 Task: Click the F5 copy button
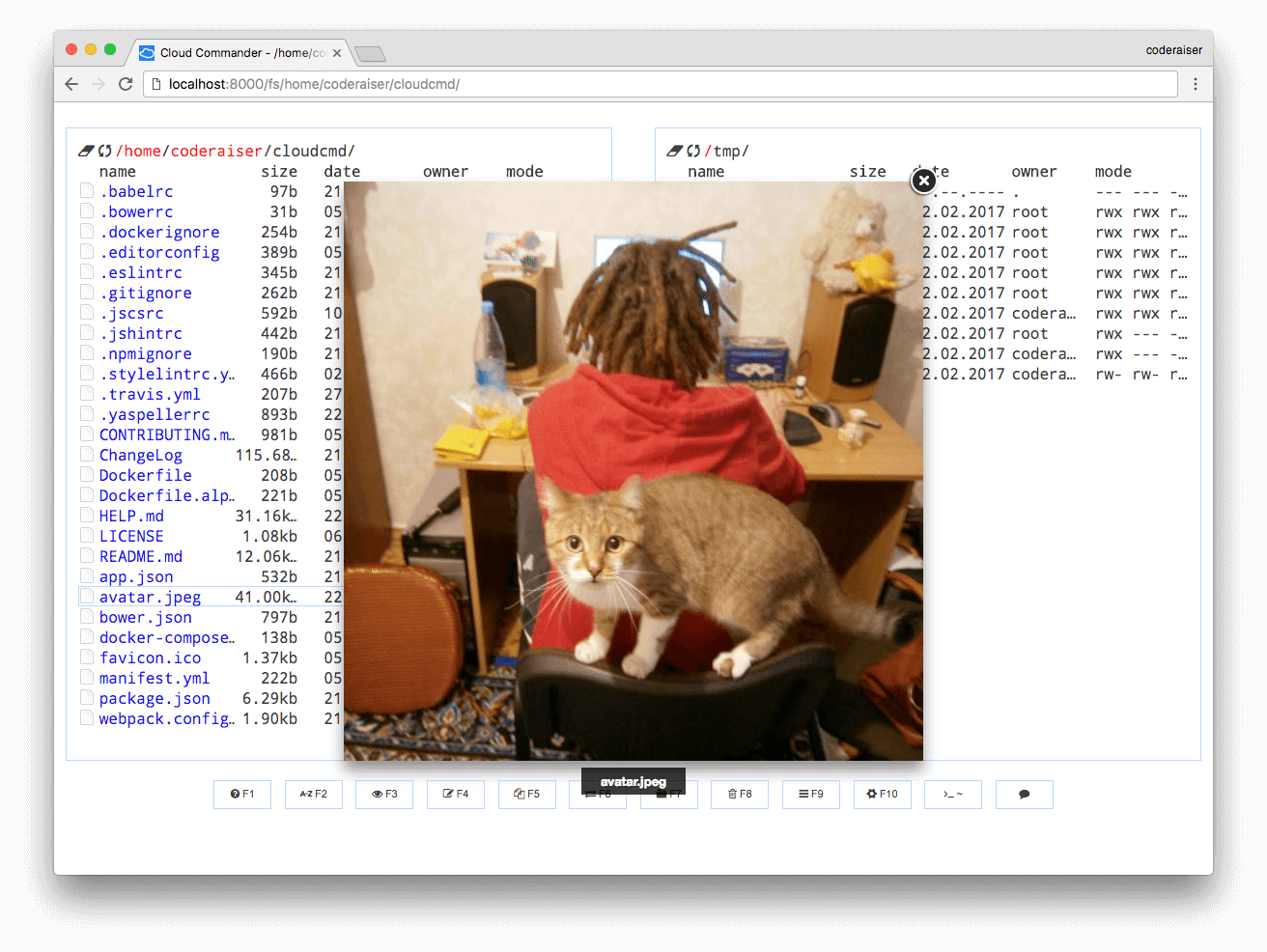[x=527, y=794]
